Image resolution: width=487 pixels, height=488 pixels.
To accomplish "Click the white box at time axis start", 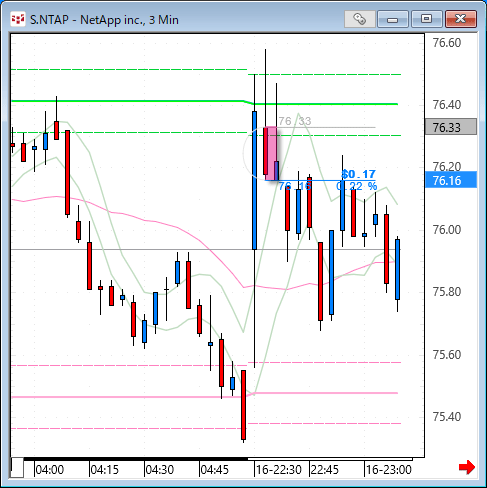I will coord(17,468).
